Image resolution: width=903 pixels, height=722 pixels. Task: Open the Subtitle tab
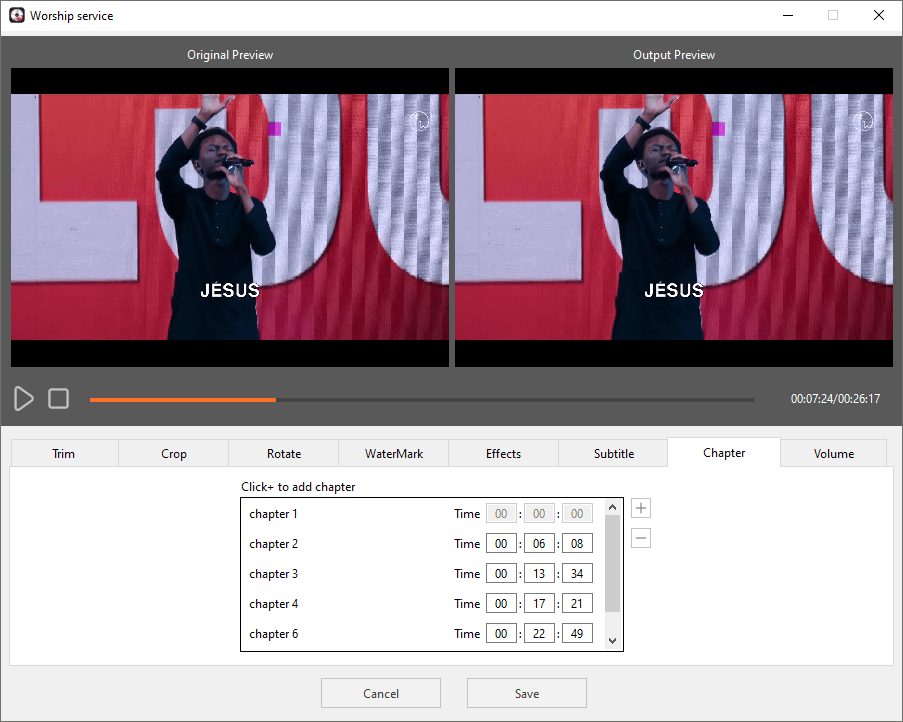613,453
